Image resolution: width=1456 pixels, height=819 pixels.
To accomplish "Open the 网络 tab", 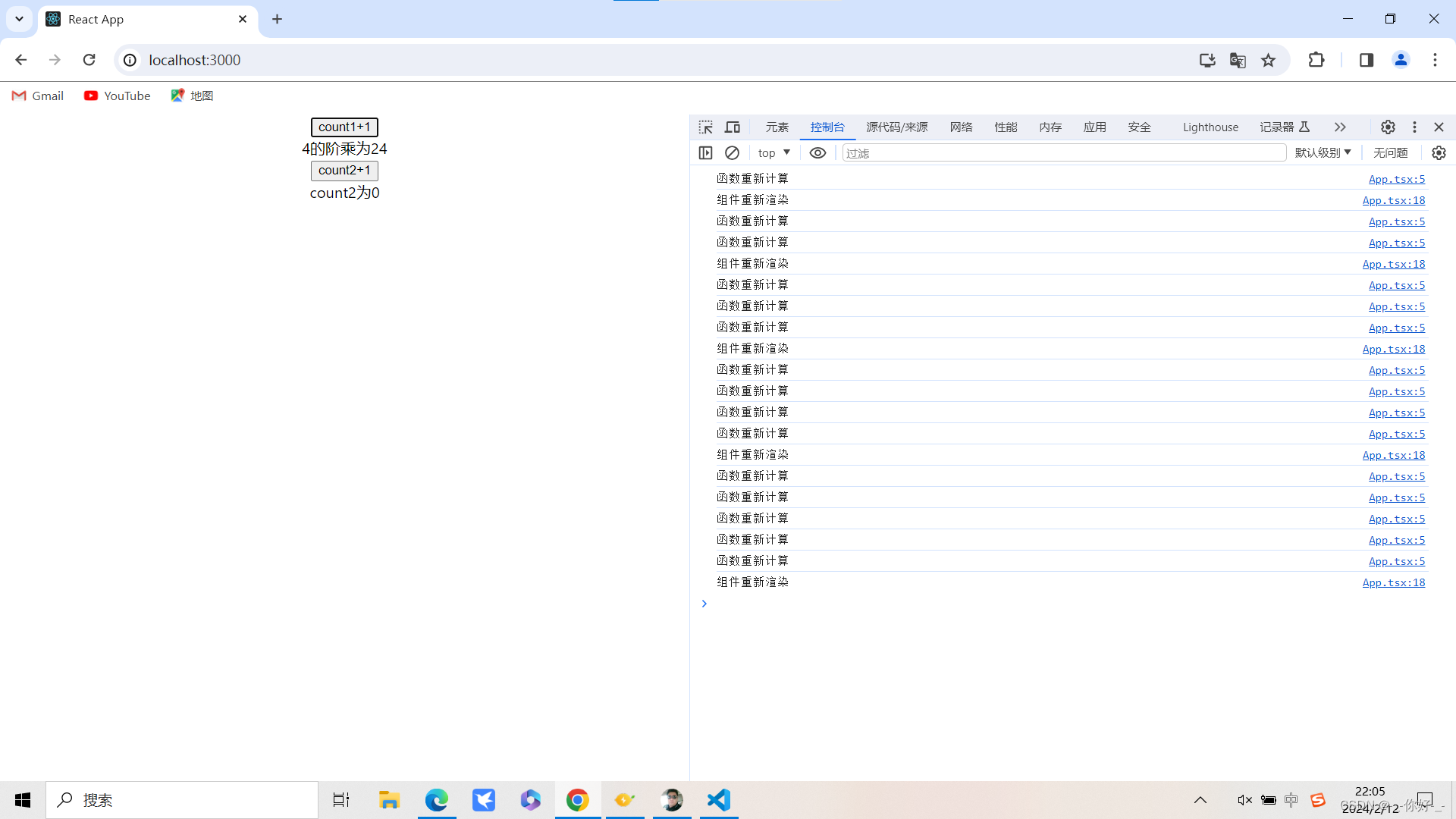I will [x=961, y=127].
